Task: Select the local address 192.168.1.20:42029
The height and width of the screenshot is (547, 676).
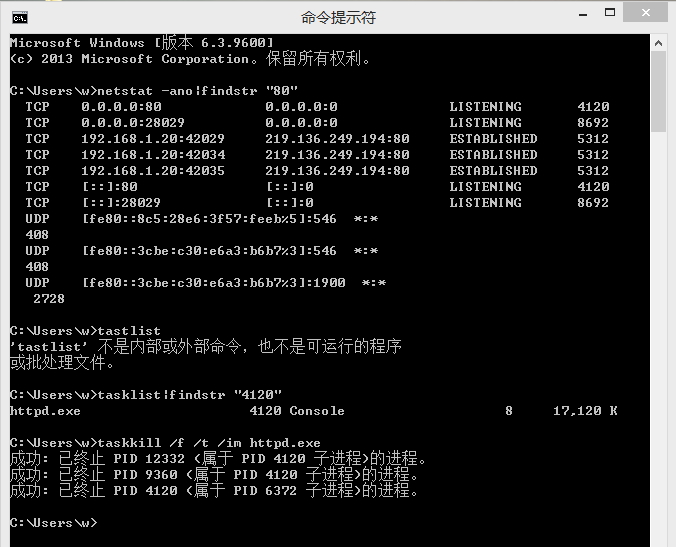Action: (x=153, y=139)
